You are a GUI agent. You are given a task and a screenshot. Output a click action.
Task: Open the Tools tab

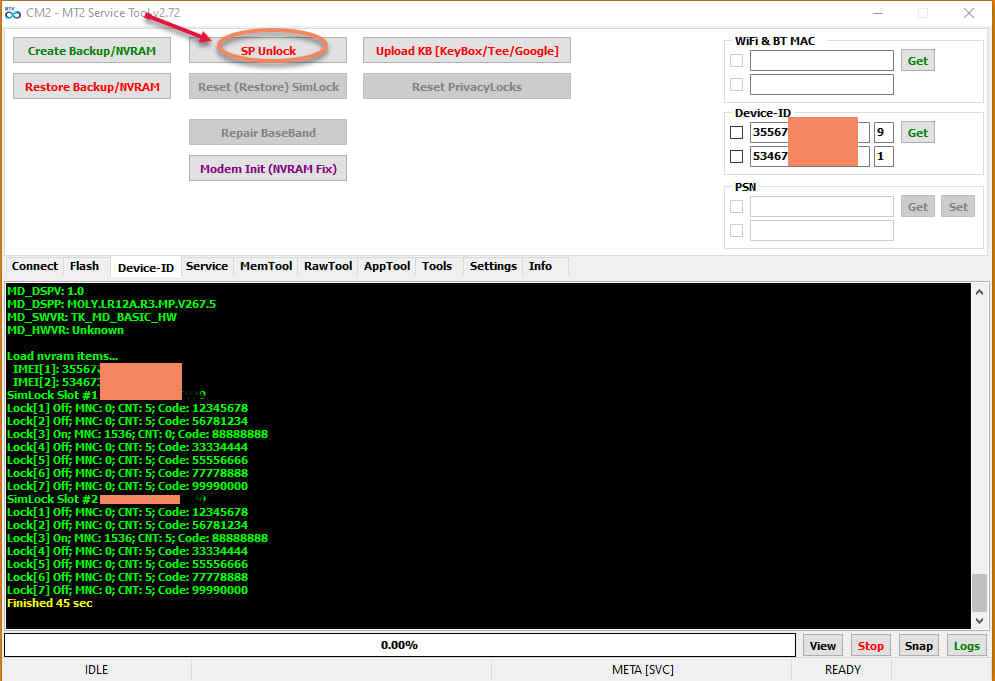[437, 267]
